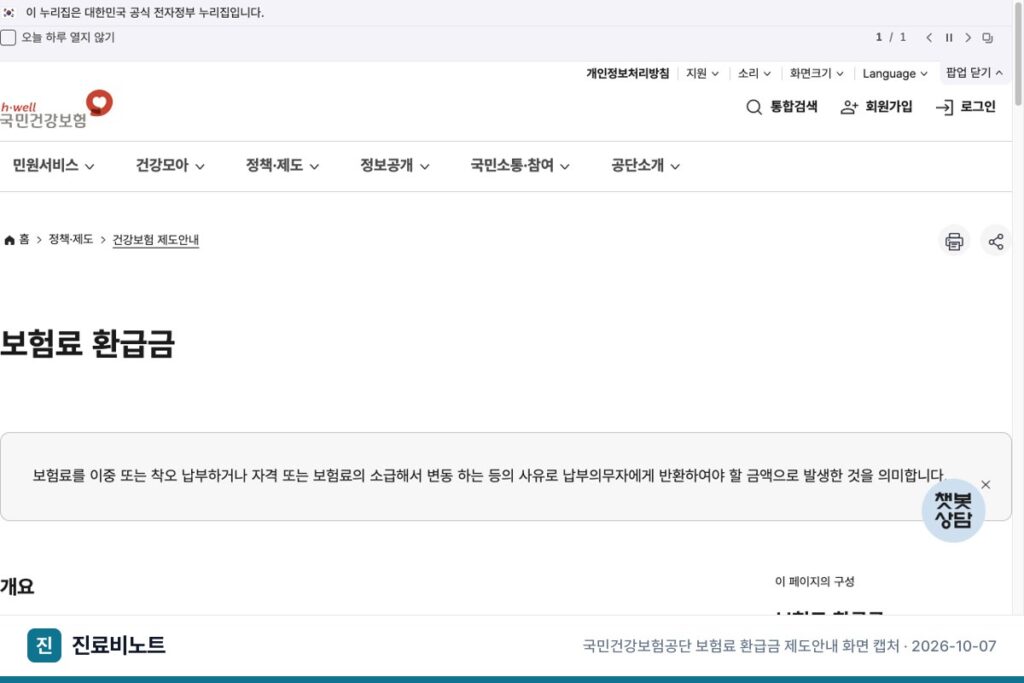Open 회원가입 sign-up page
This screenshot has height=683, width=1024.
click(x=876, y=106)
